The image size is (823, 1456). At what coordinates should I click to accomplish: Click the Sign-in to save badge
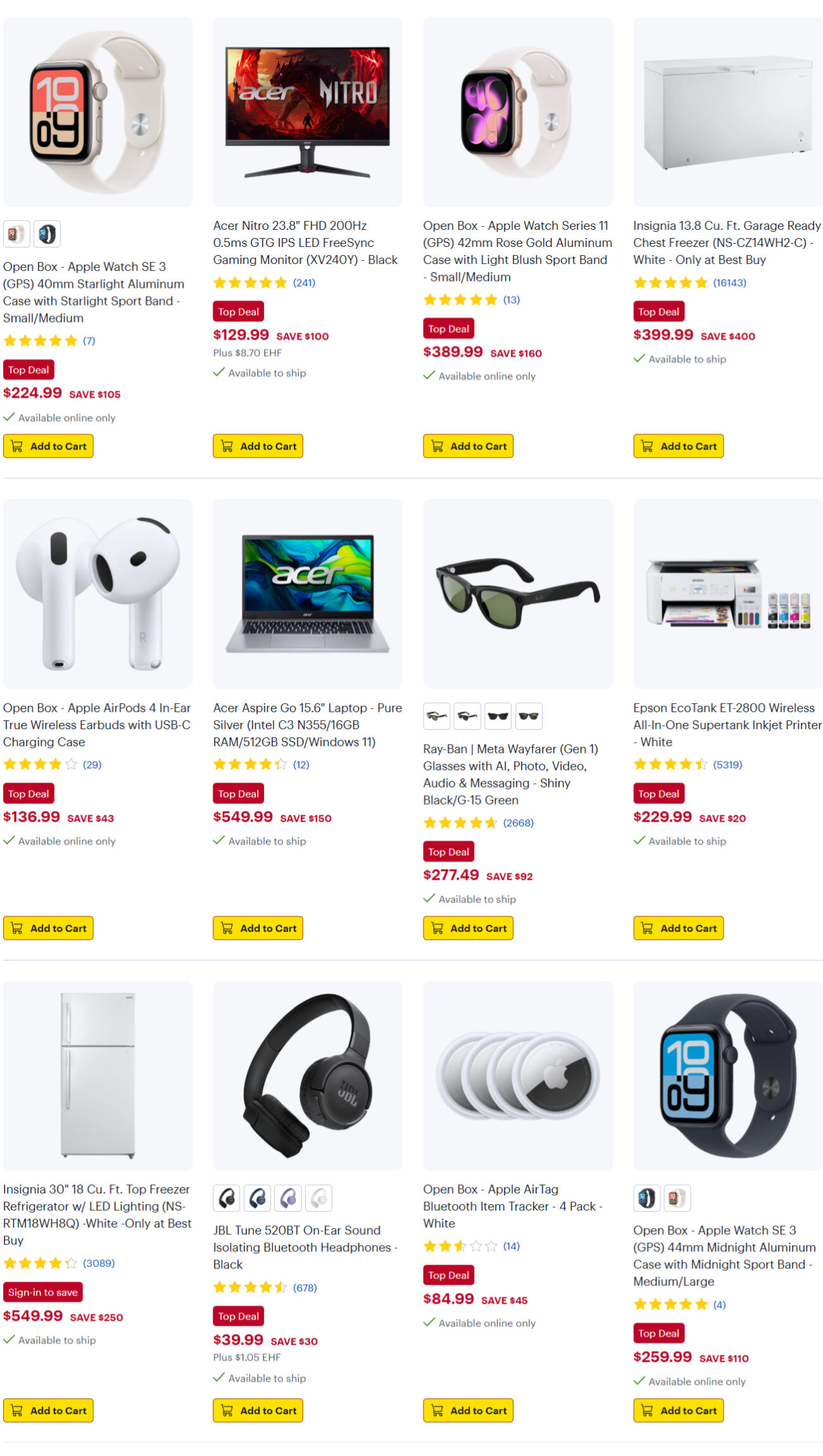[43, 1292]
